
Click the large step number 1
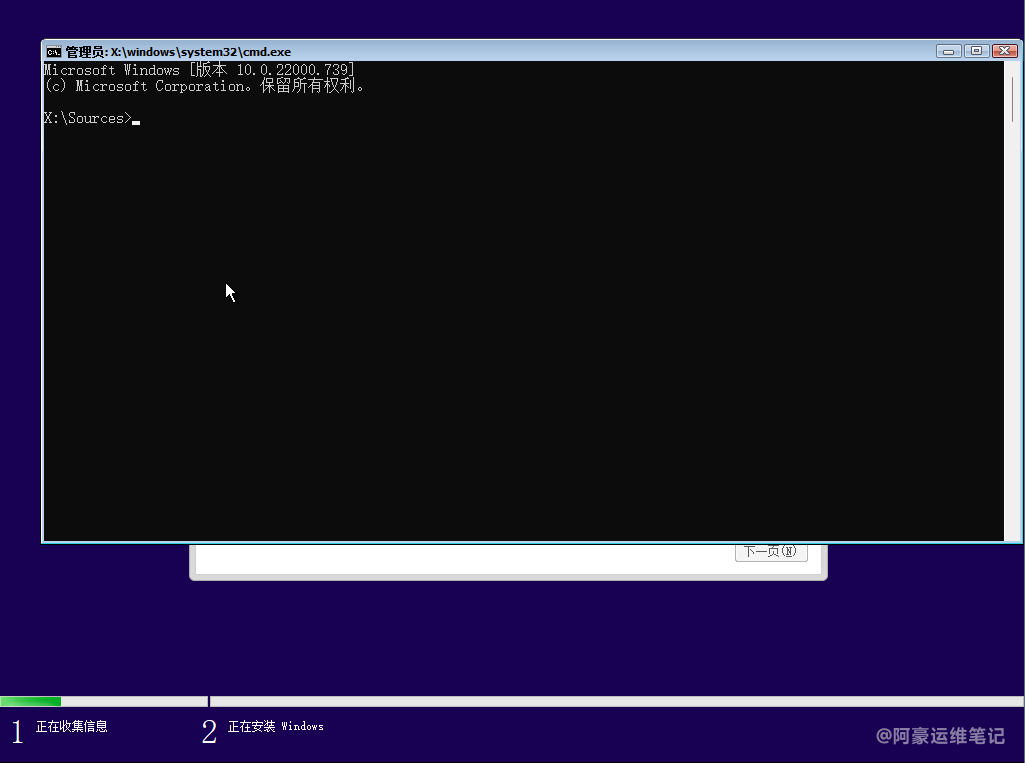(16, 732)
